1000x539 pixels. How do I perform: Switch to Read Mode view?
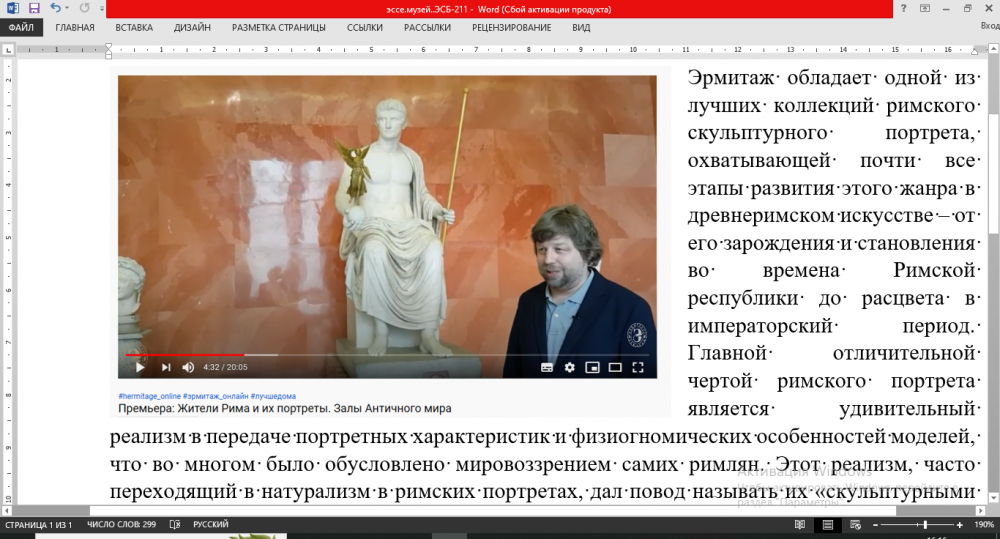point(800,524)
